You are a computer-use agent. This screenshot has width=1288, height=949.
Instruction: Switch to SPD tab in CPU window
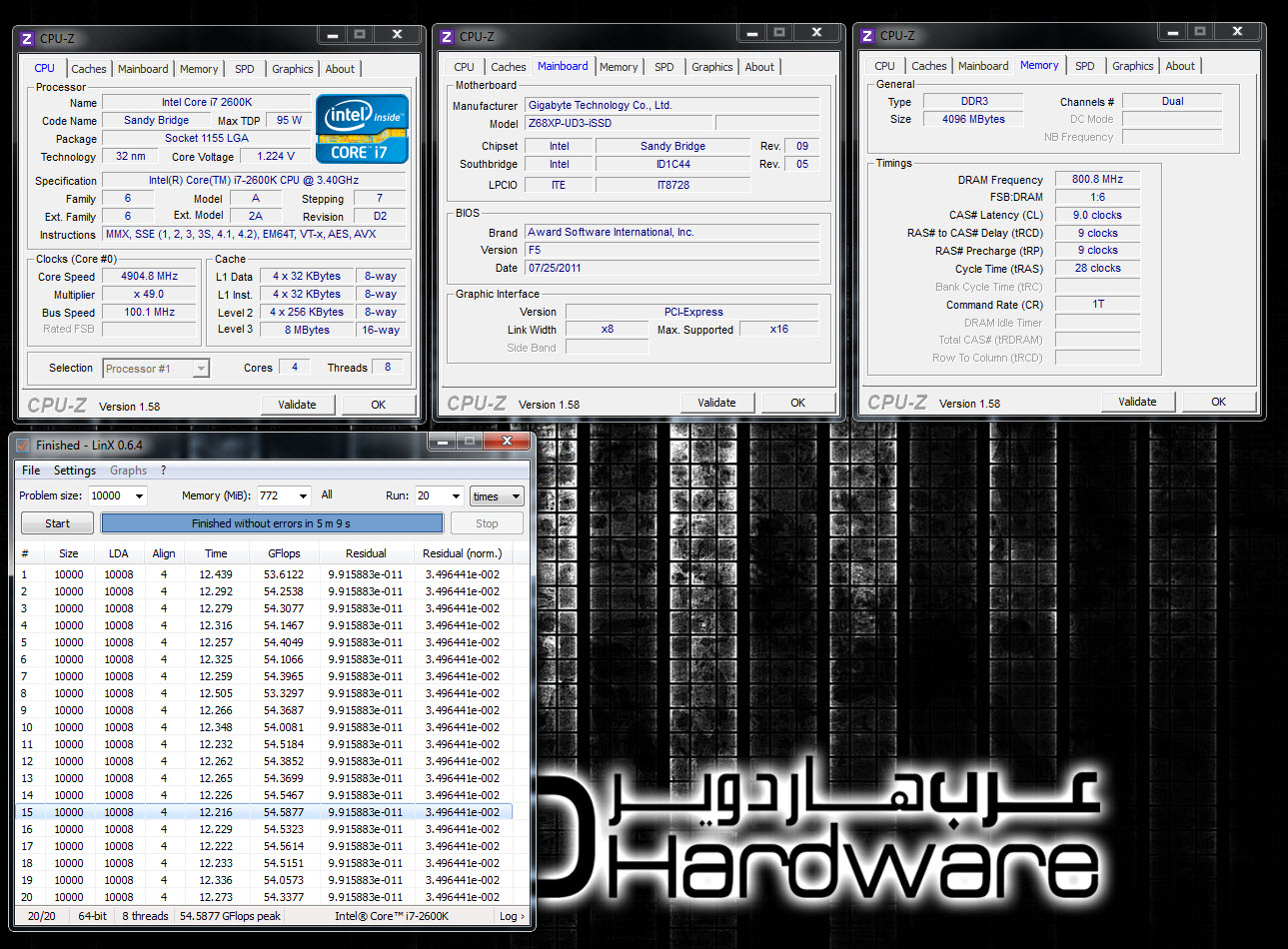pyautogui.click(x=245, y=69)
